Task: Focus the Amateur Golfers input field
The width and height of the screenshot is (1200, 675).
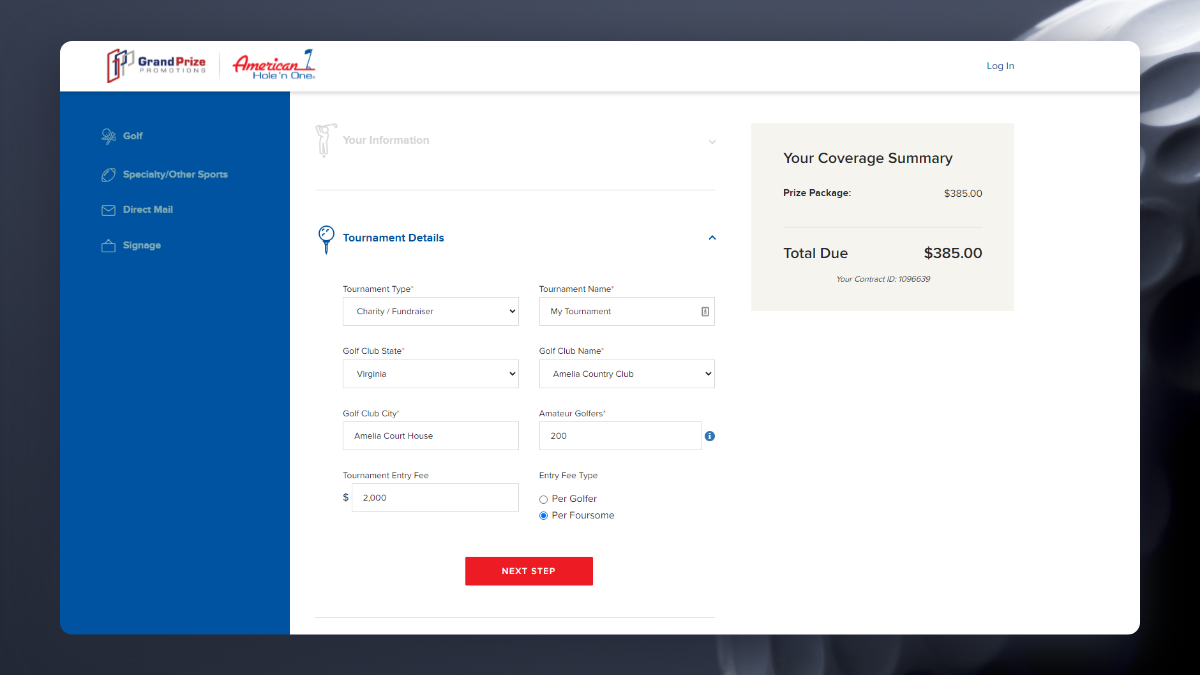Action: click(x=620, y=436)
